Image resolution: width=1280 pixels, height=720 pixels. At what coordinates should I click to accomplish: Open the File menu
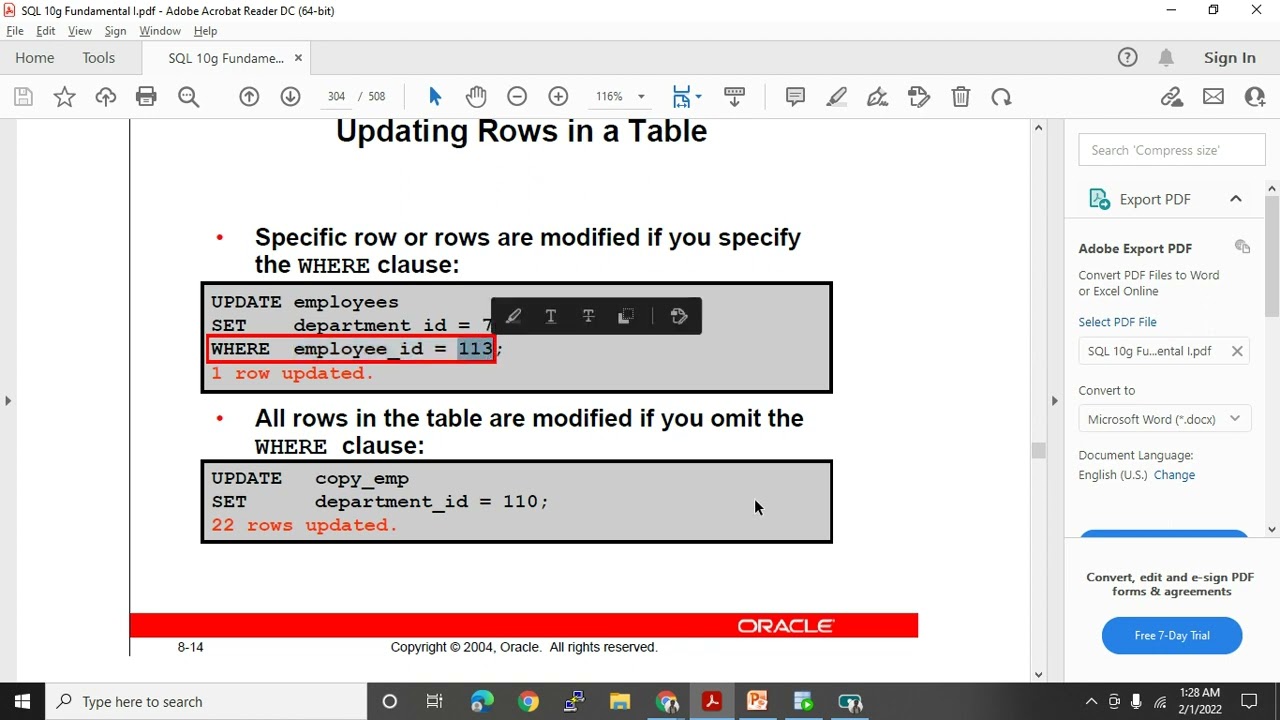(15, 31)
